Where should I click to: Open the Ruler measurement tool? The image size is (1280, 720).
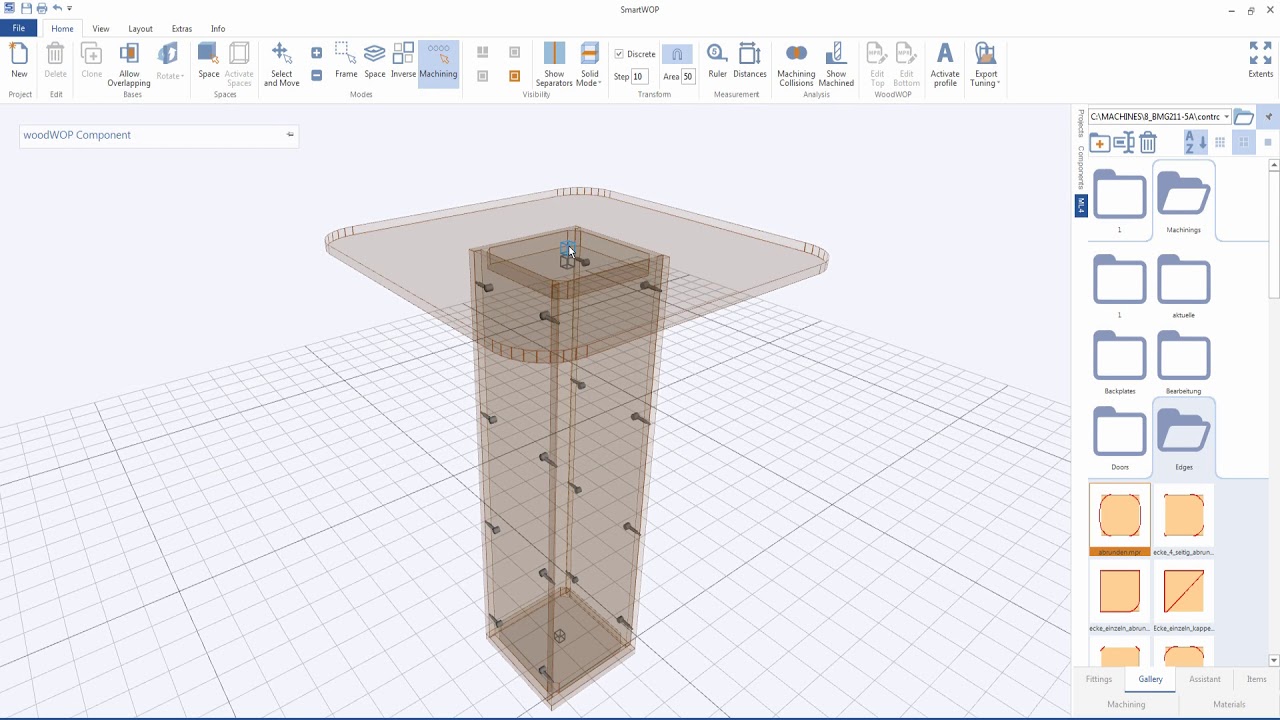point(717,60)
